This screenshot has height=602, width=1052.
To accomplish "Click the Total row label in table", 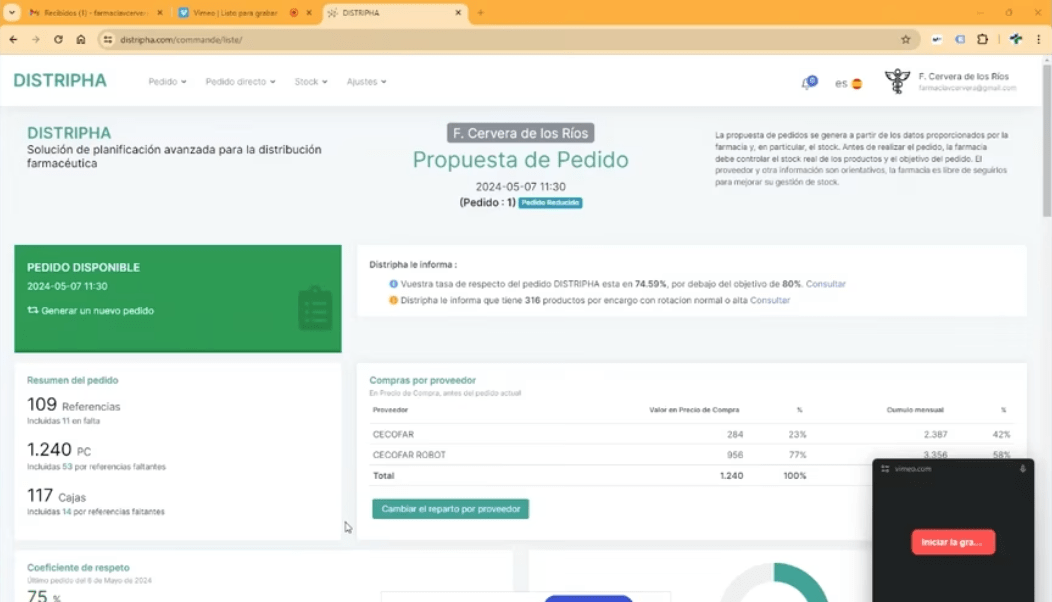I will coord(384,475).
